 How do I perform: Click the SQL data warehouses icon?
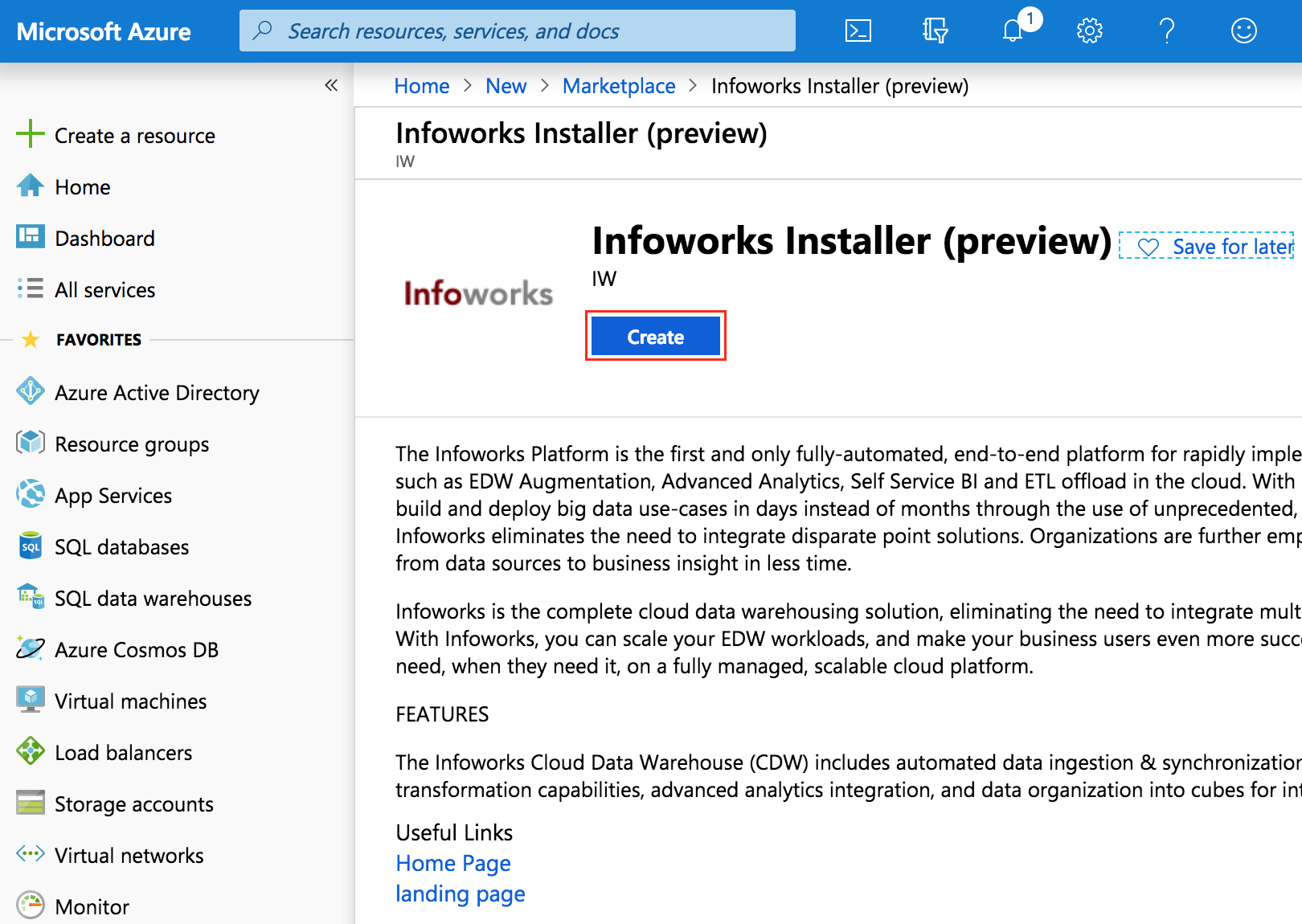tap(31, 596)
